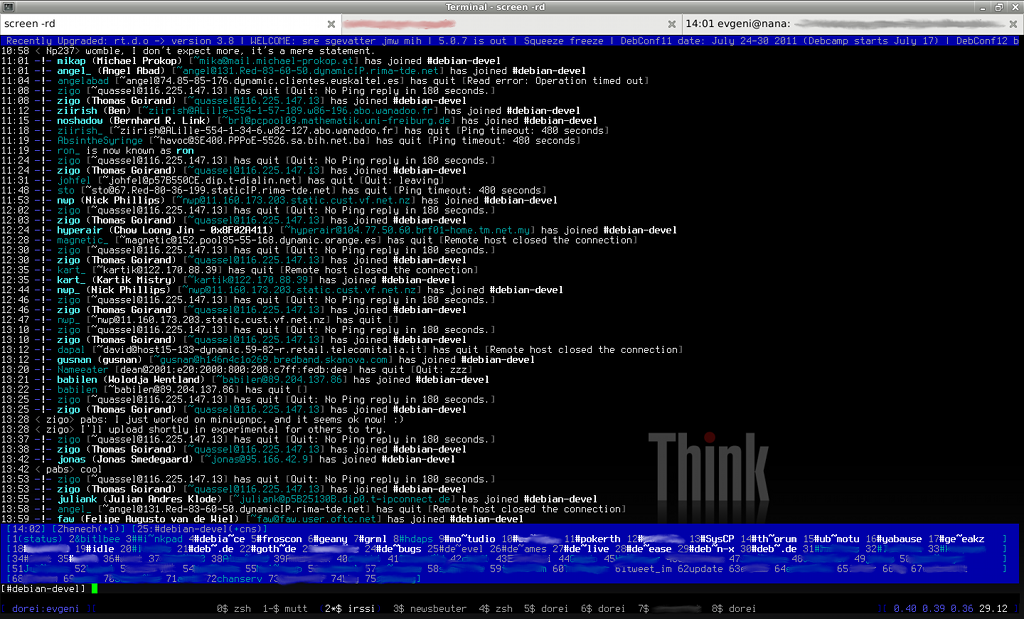The image size is (1024, 619).
Task: Click '15#ub~motu' channel entry
Action: coord(831,539)
